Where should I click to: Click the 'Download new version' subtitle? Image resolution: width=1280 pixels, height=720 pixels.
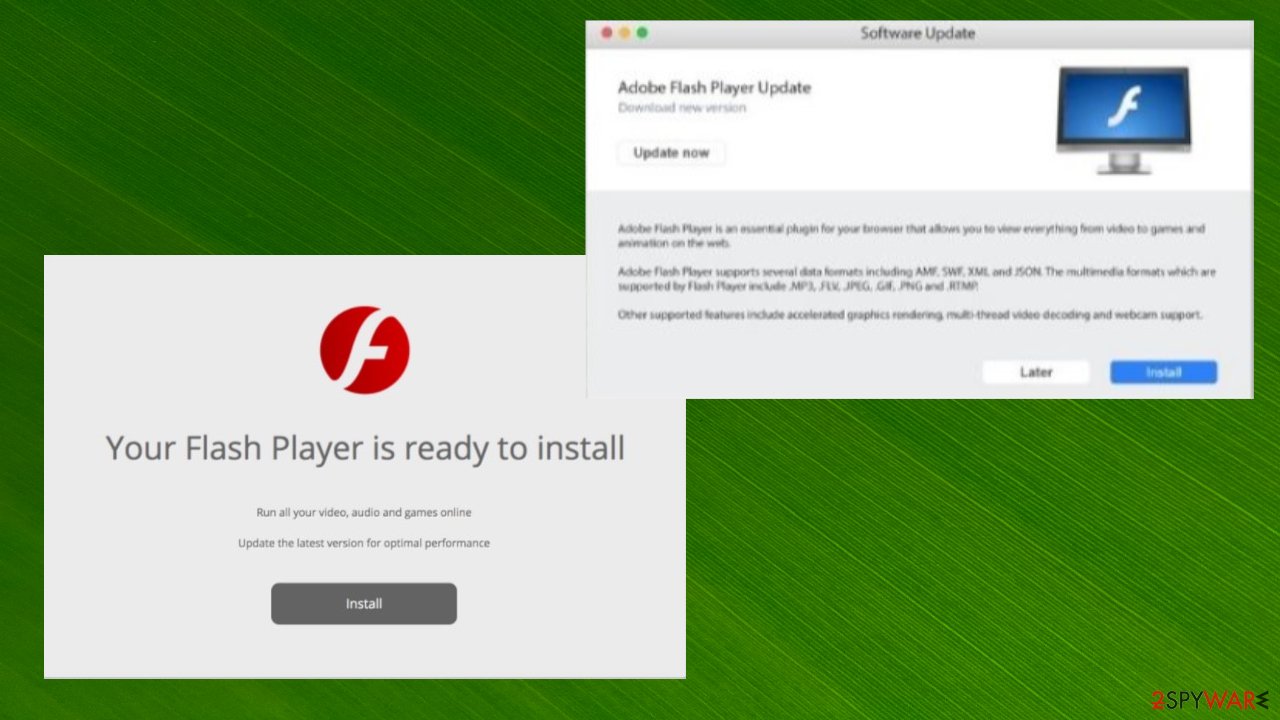coord(682,108)
